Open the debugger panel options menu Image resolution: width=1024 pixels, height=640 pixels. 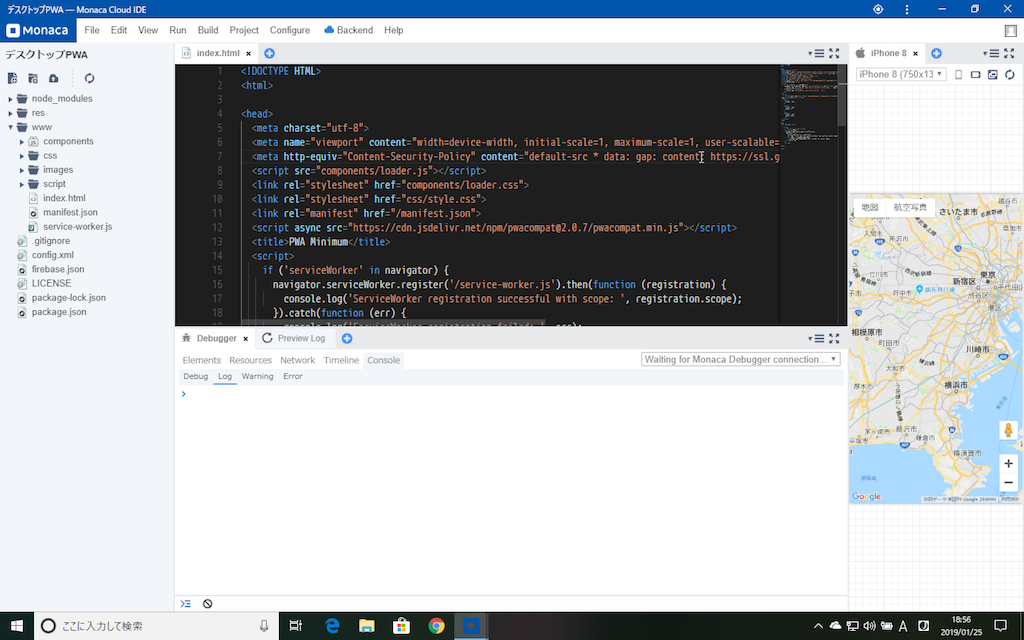click(816, 338)
